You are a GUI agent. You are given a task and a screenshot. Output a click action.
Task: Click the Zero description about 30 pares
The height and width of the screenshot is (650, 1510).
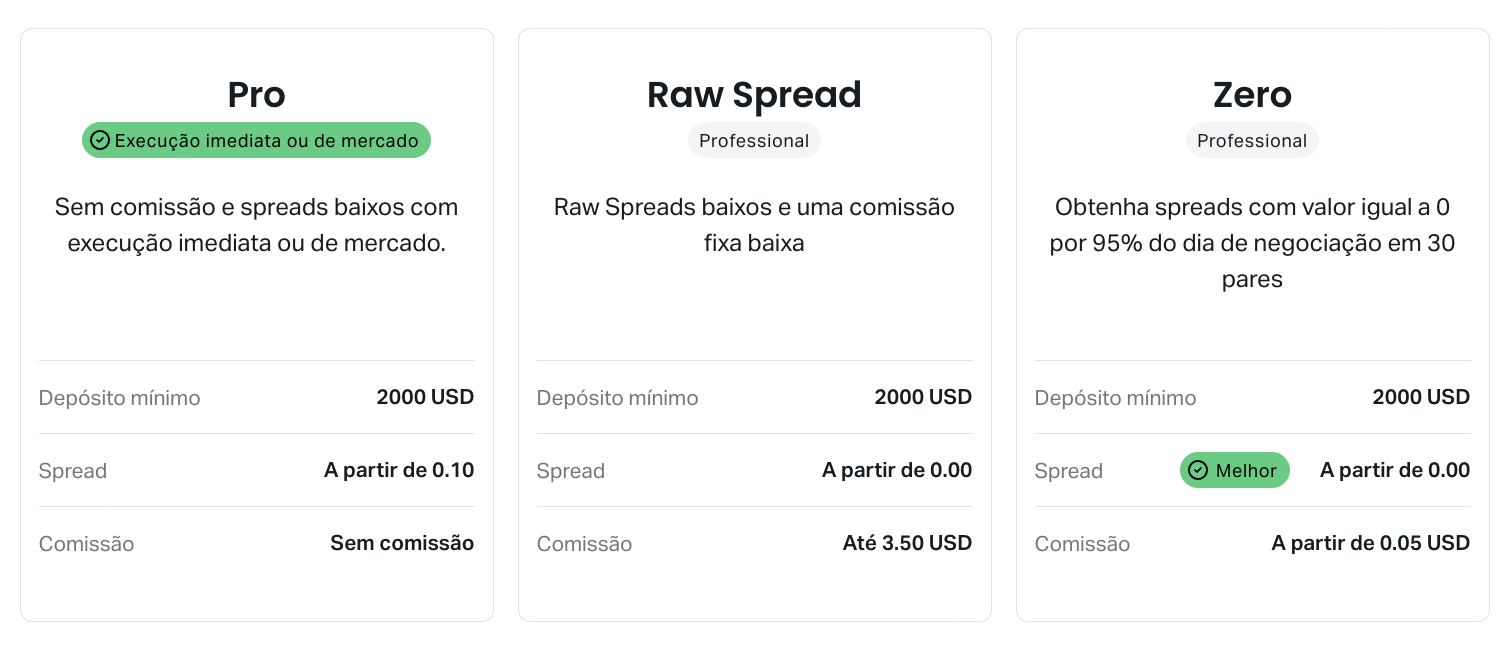coord(1252,243)
